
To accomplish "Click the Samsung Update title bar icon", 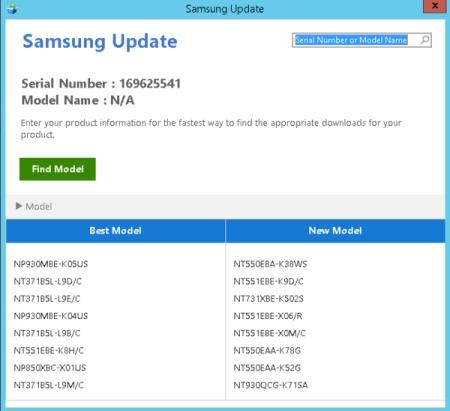I will (12, 8).
